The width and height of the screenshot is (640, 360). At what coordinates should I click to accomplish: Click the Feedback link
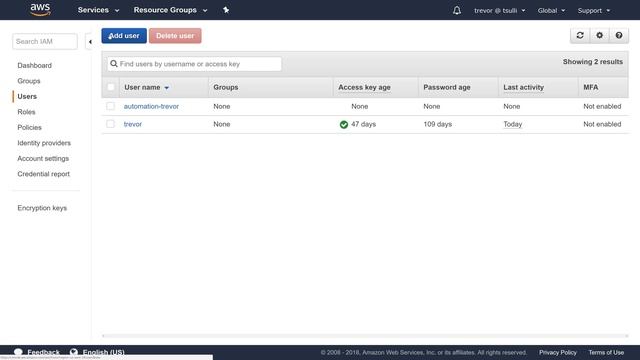coord(43,352)
